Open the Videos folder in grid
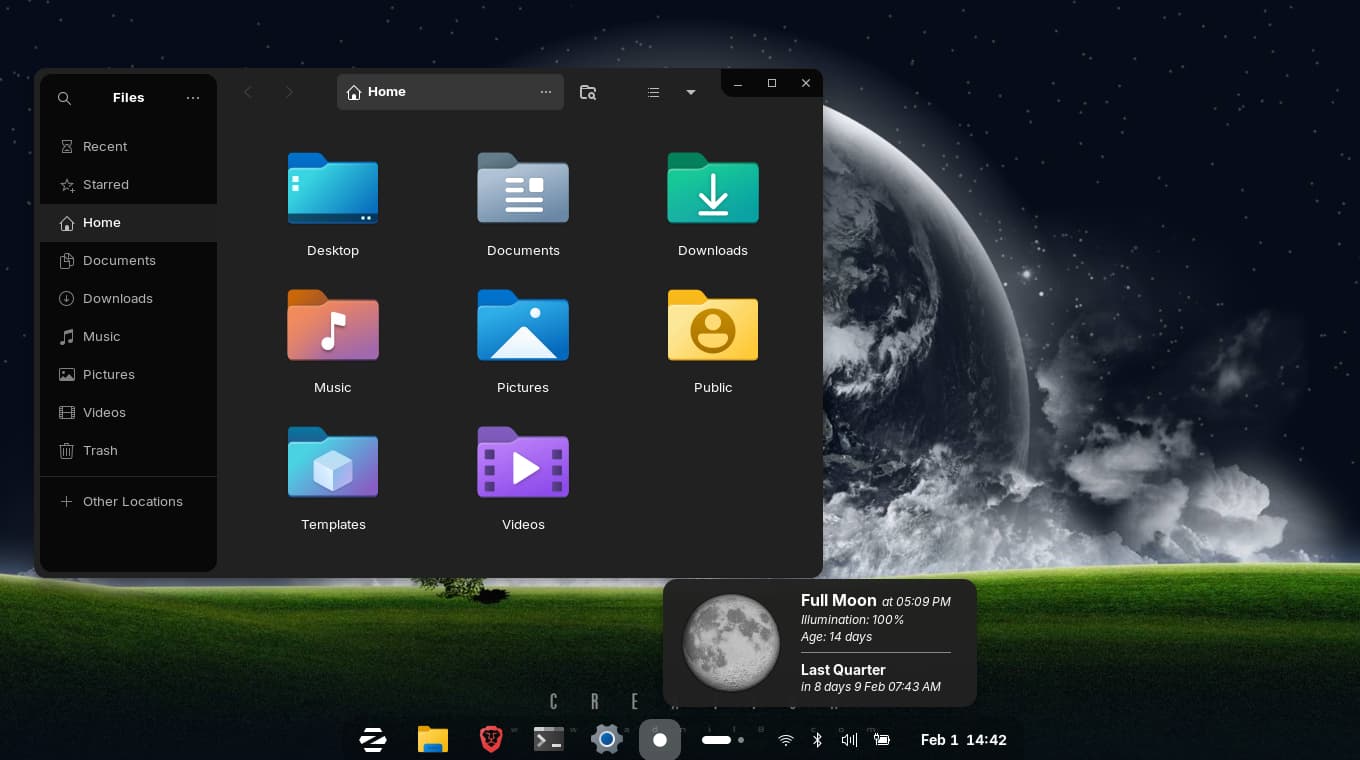 pyautogui.click(x=522, y=463)
